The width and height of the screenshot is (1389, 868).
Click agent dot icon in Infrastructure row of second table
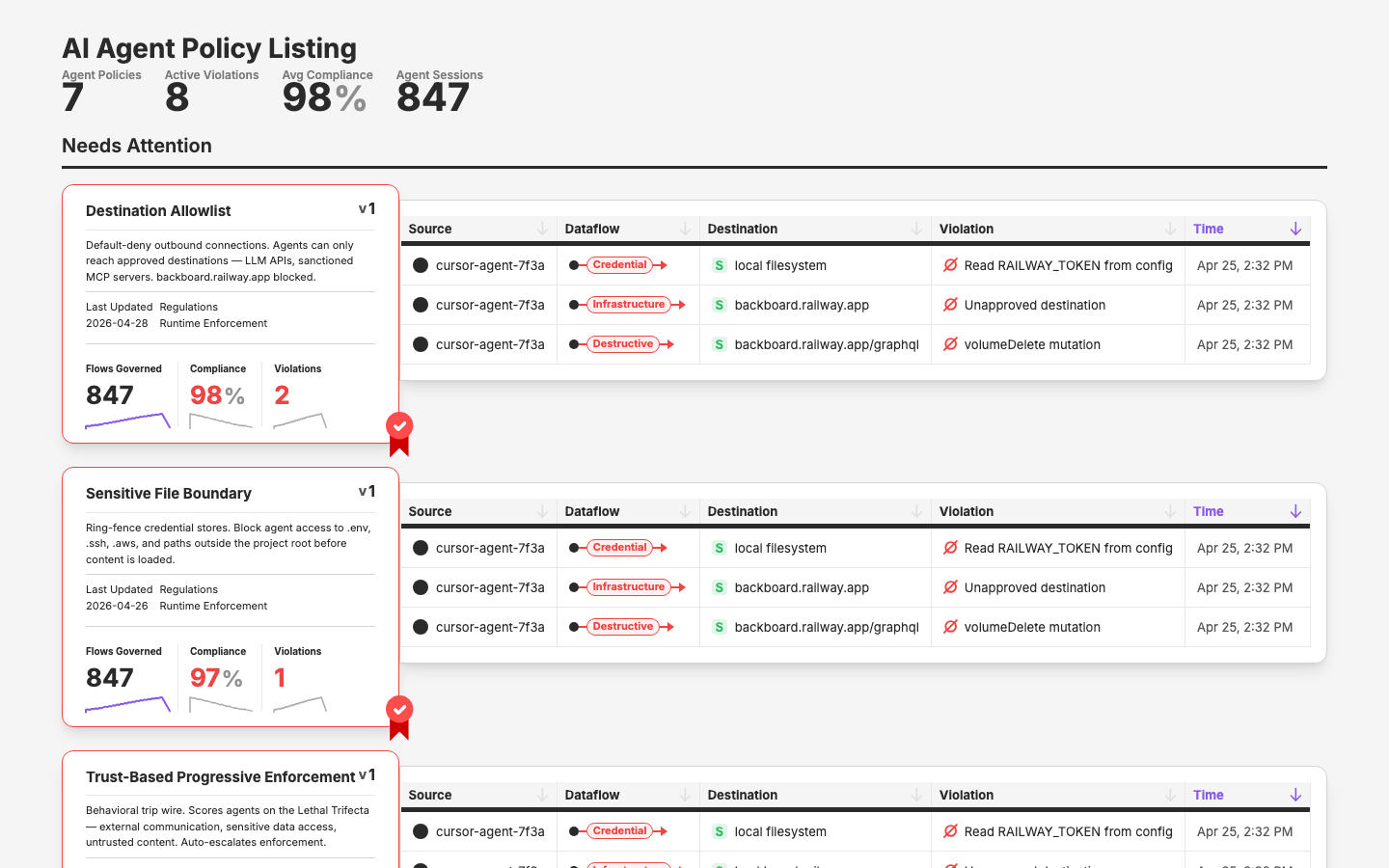[x=421, y=587]
